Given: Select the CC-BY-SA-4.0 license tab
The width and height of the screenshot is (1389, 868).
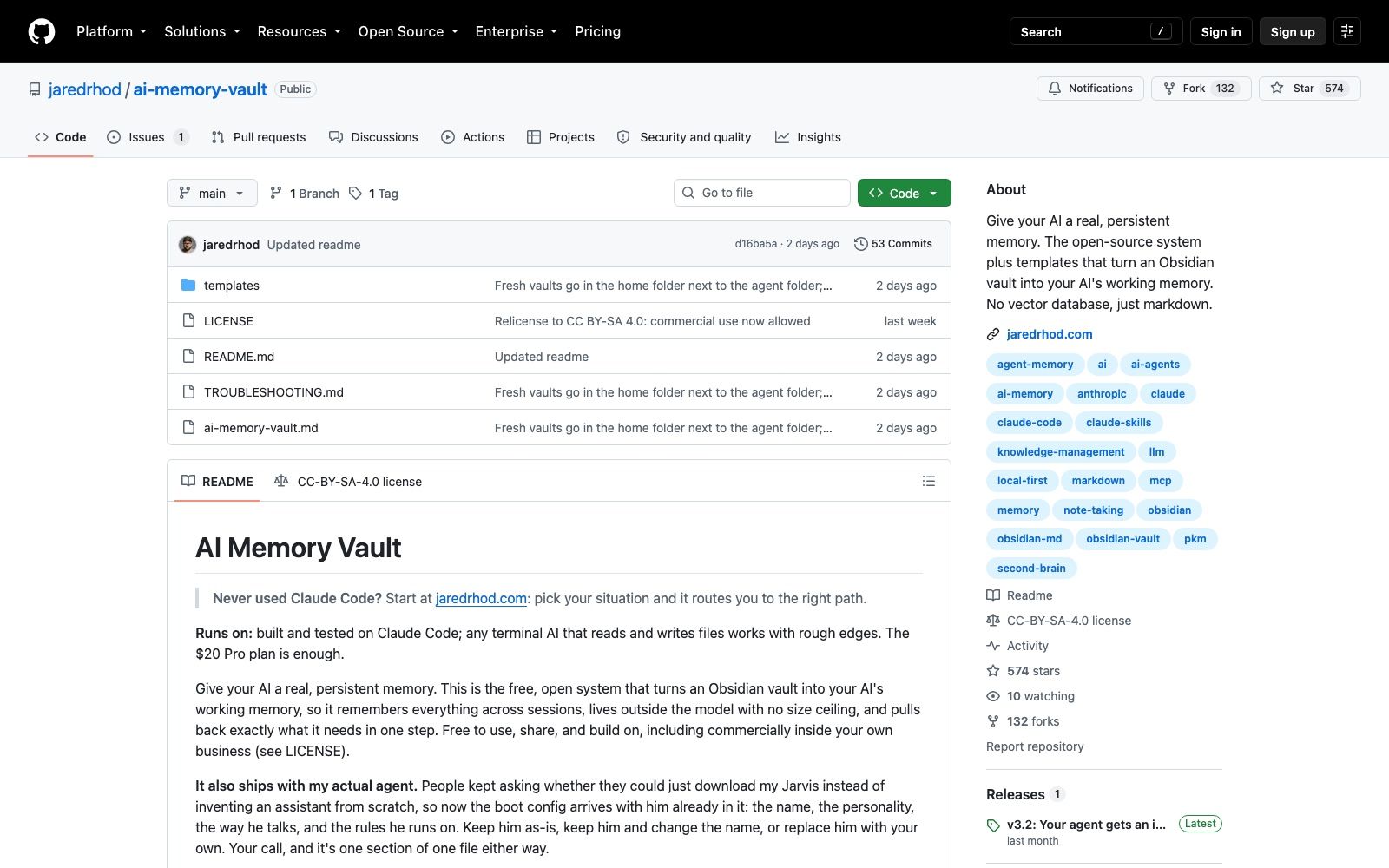Looking at the screenshot, I should tap(348, 481).
